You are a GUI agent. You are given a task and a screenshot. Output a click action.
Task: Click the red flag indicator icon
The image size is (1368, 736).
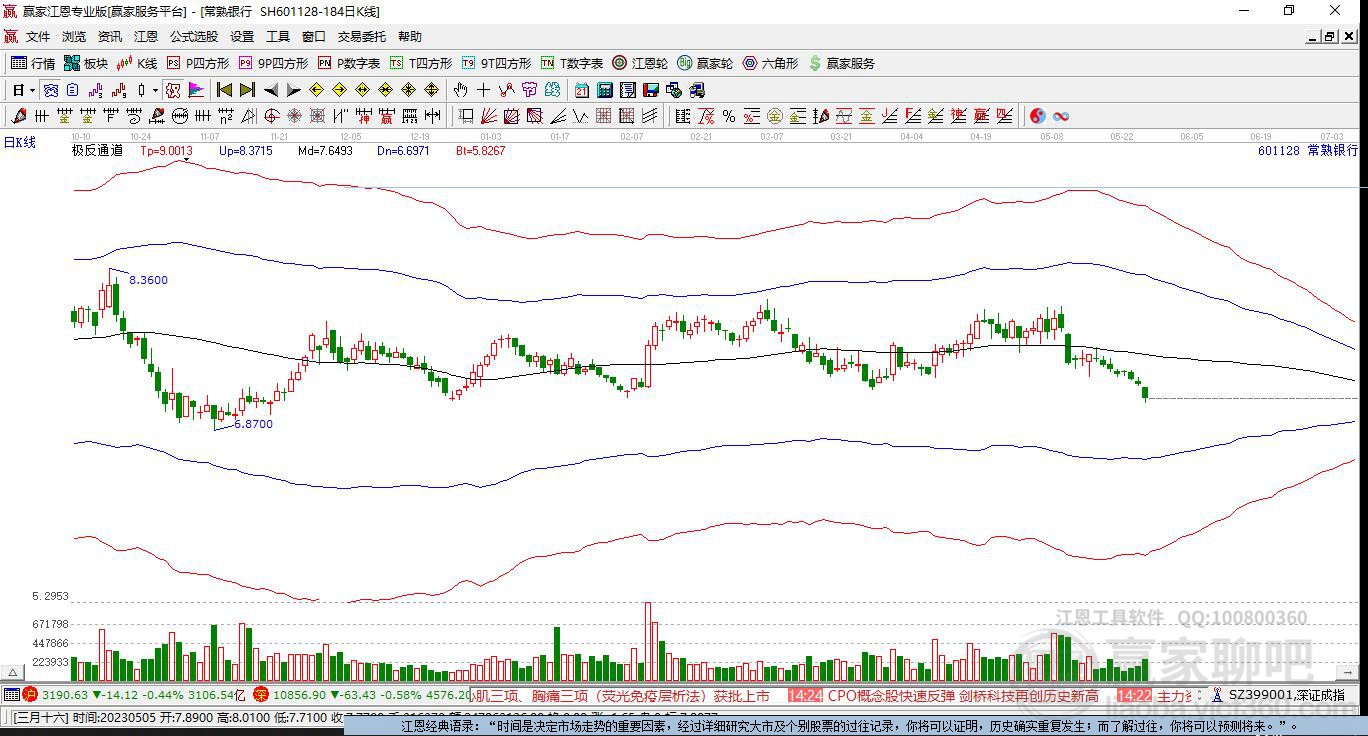(x=196, y=90)
